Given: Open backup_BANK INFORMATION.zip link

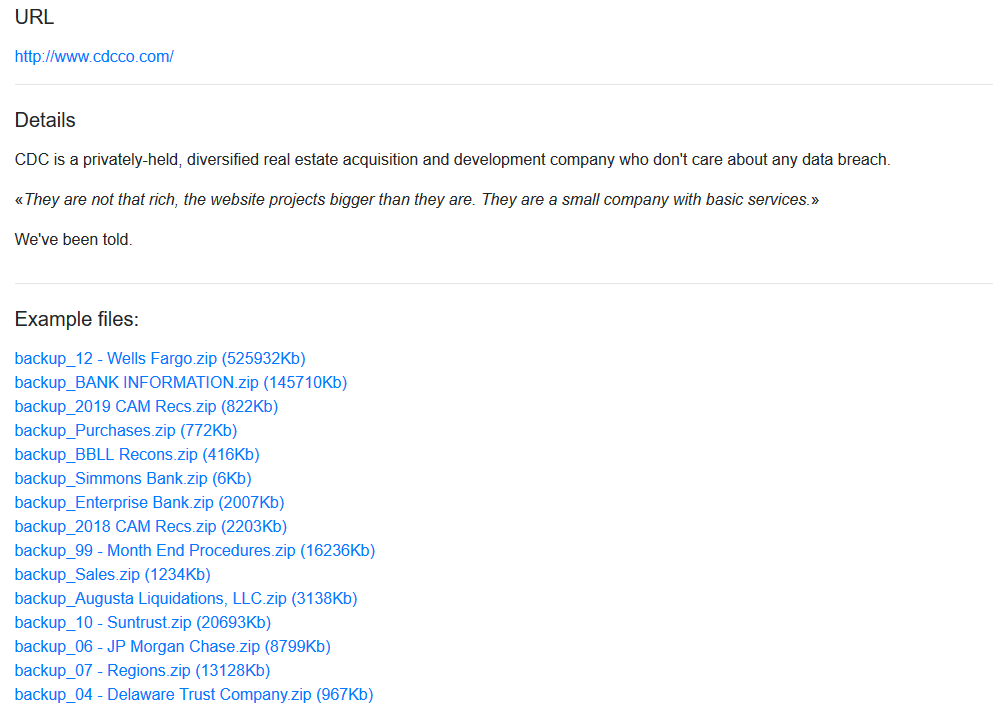Looking at the screenshot, I should pos(180,383).
